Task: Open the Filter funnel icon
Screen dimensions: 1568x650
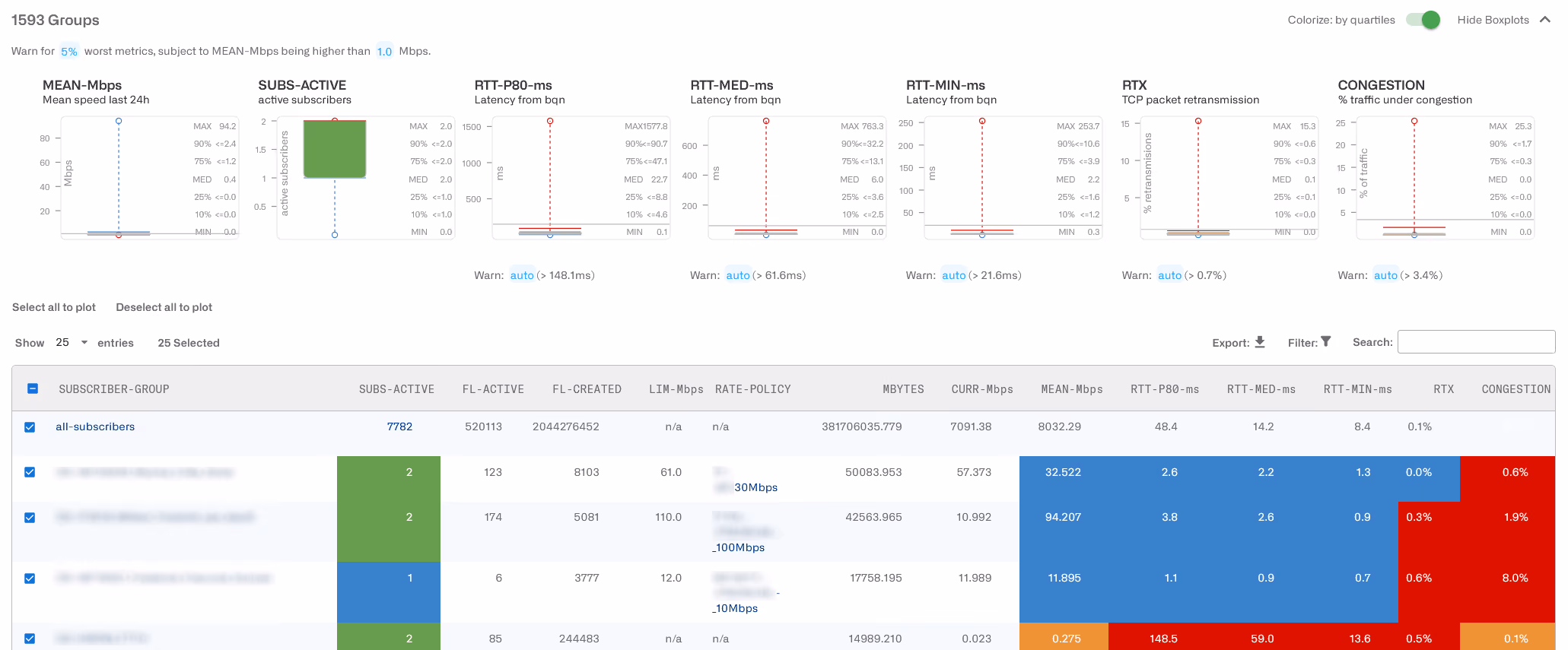Action: click(x=1326, y=342)
